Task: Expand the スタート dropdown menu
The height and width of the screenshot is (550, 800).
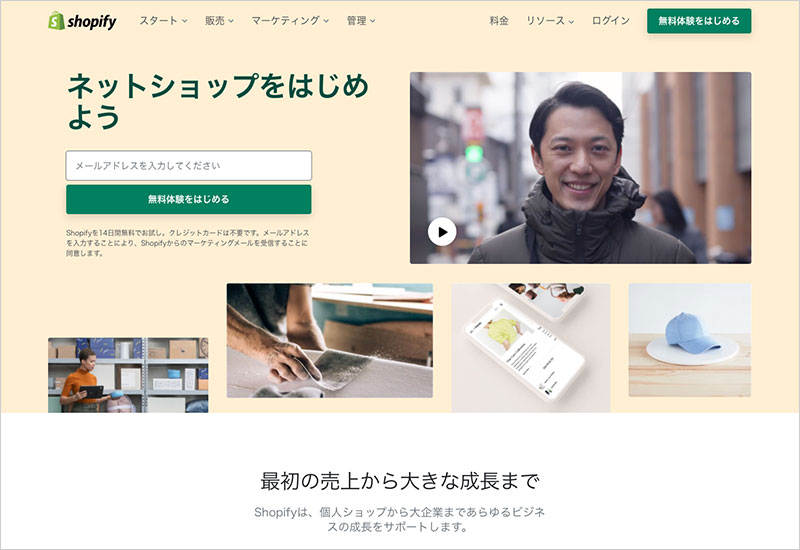Action: (x=163, y=21)
